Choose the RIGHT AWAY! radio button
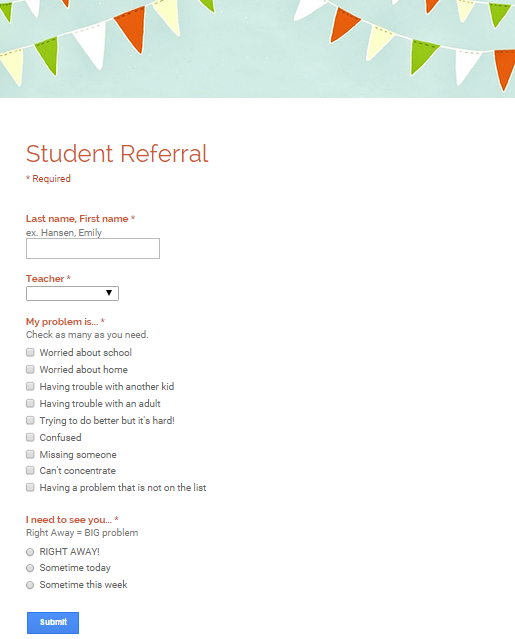This screenshot has width=515, height=639. coord(30,552)
